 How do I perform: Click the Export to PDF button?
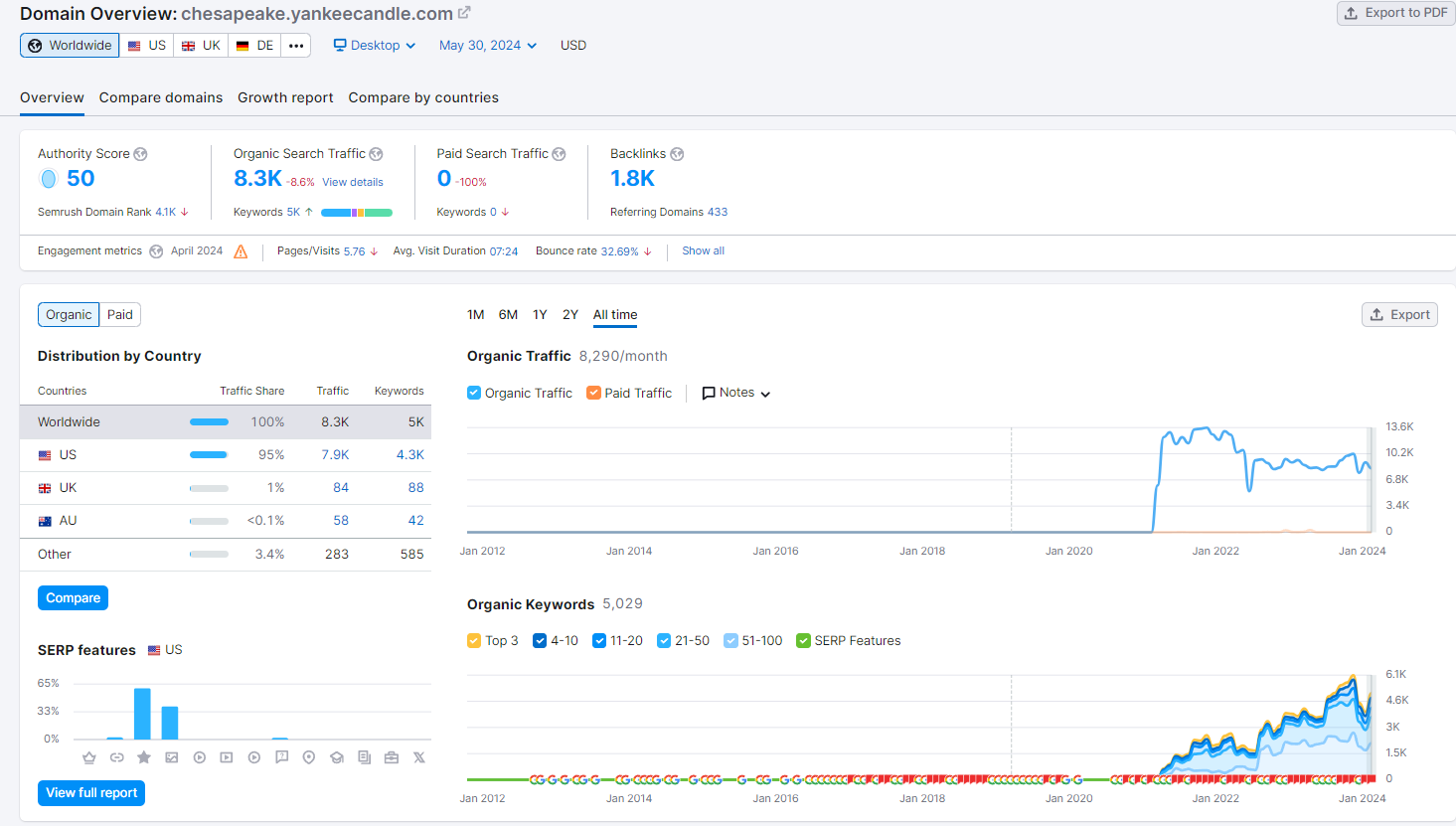click(x=1395, y=13)
